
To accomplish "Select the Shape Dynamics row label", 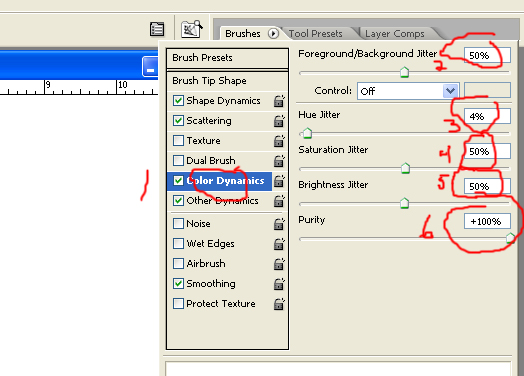I will [x=223, y=101].
